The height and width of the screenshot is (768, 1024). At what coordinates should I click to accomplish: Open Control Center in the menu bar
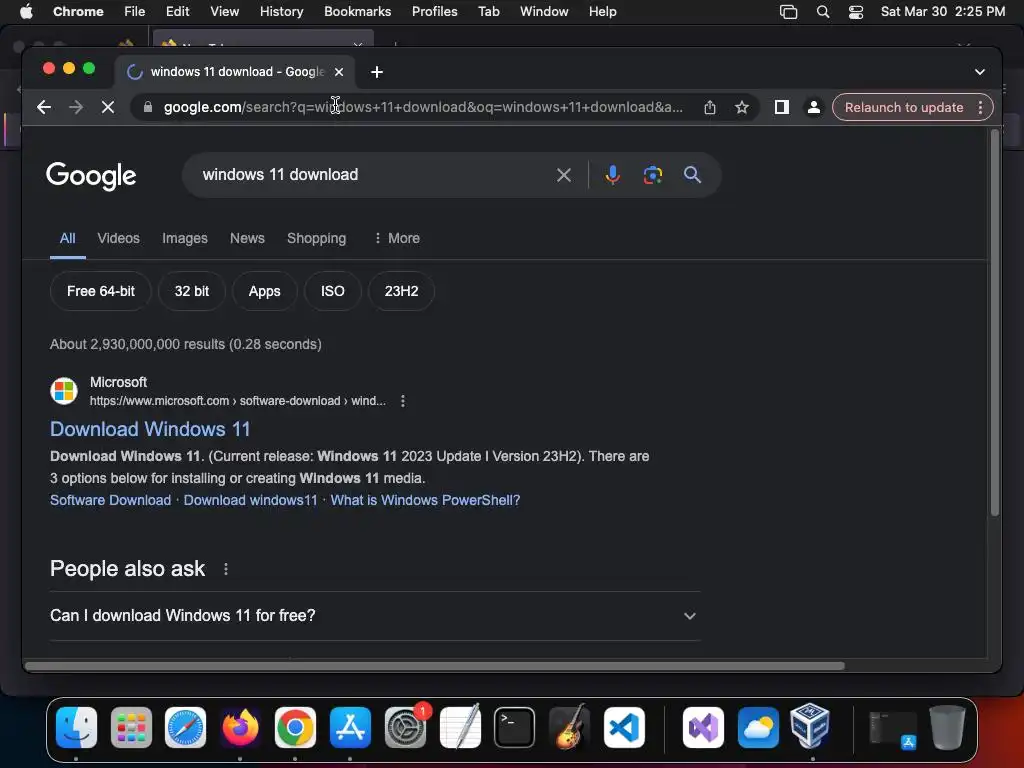coord(856,11)
